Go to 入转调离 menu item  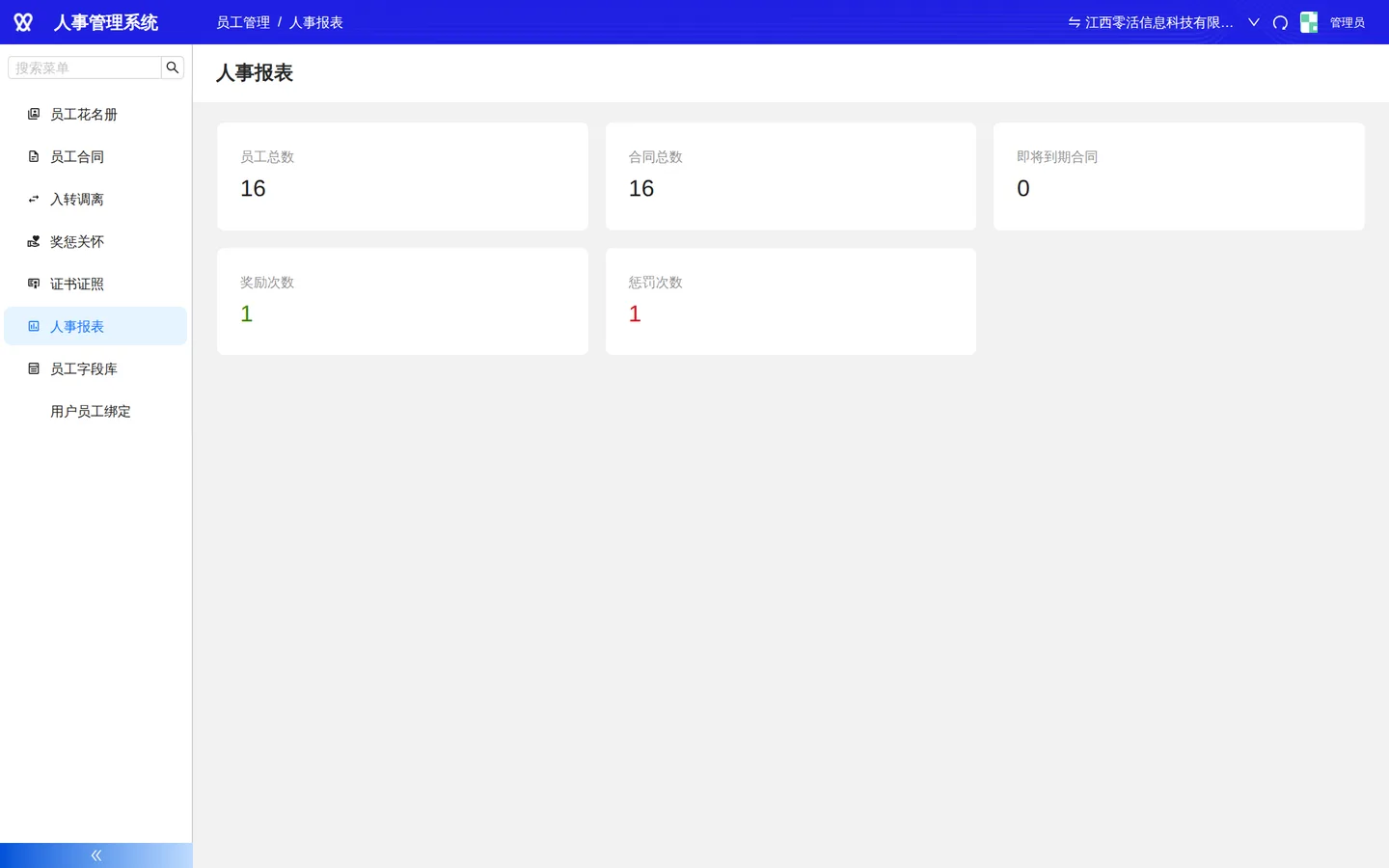(x=95, y=199)
